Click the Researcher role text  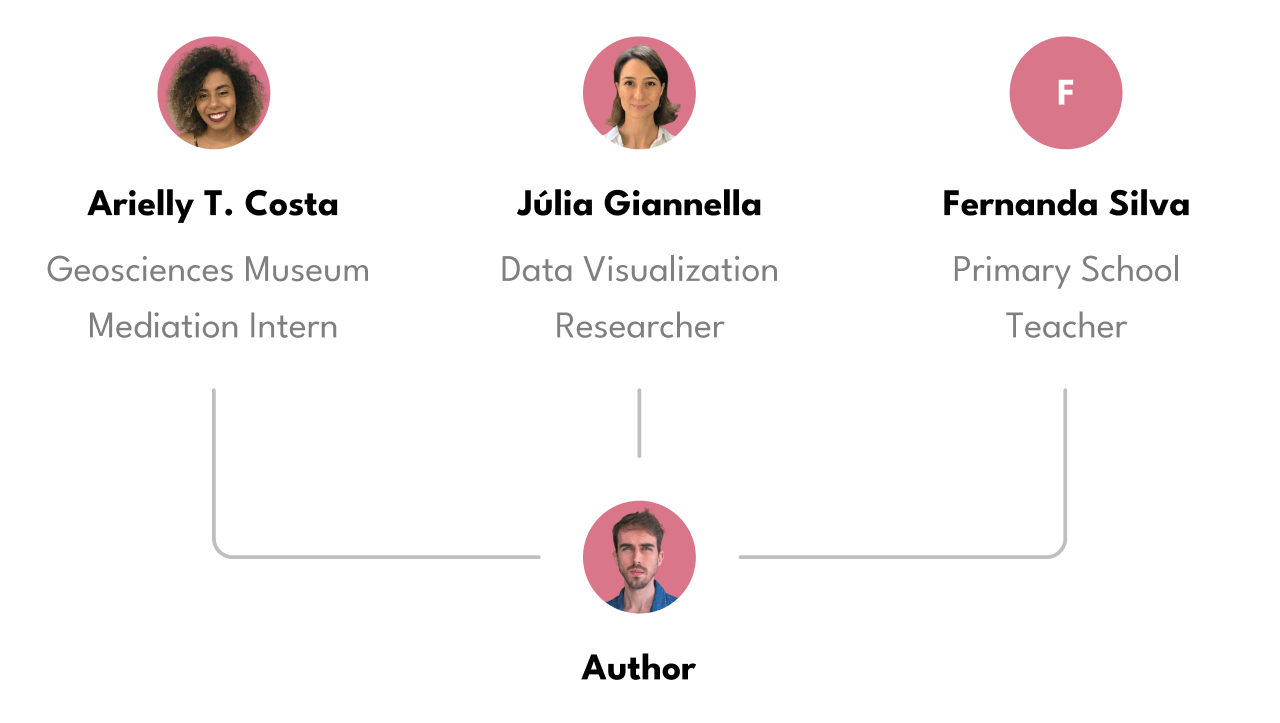click(639, 326)
